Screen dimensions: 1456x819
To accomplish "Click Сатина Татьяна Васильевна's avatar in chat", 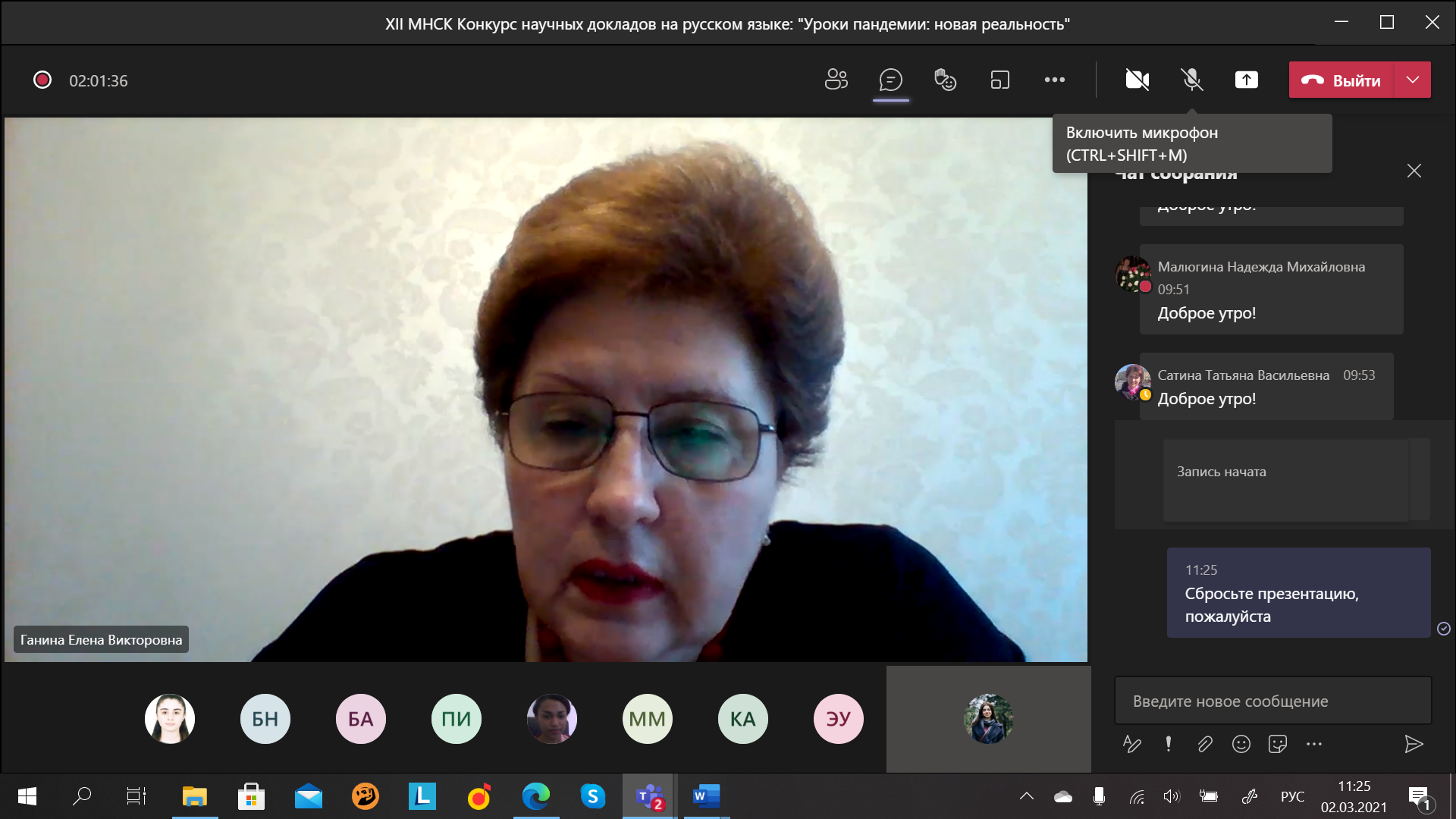I will click(x=1132, y=381).
